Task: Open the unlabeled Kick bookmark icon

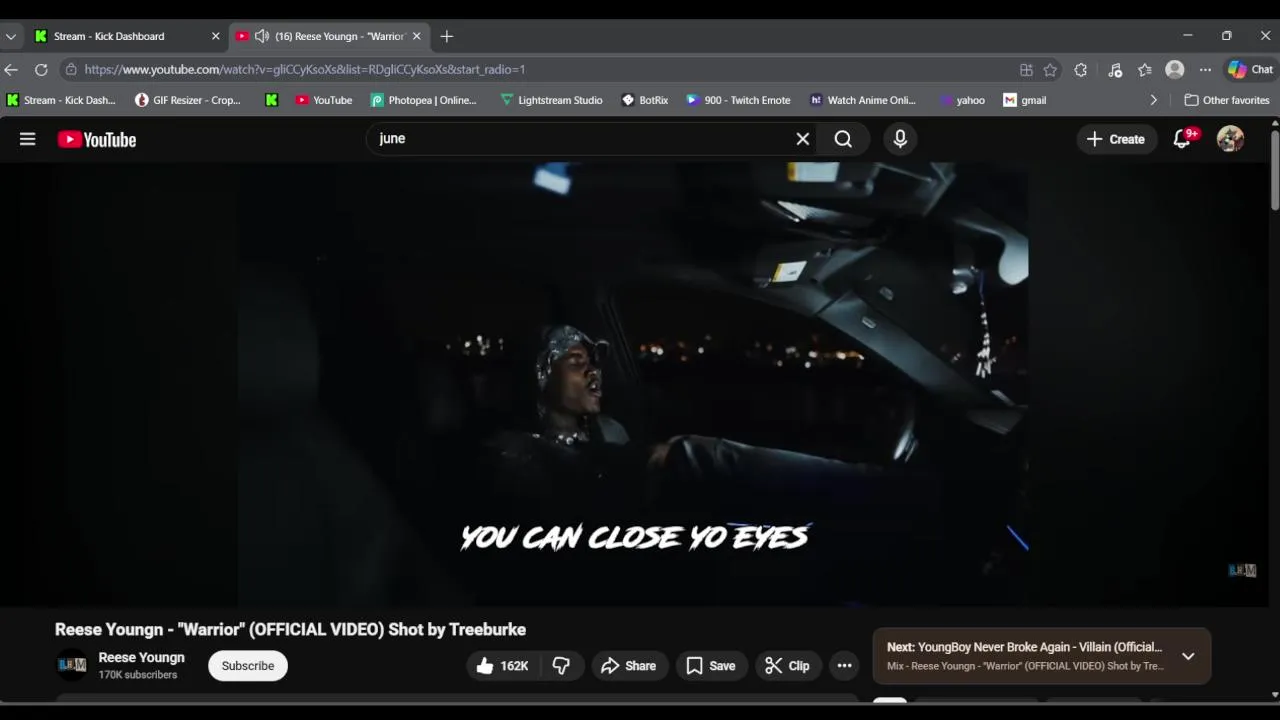Action: point(271,100)
